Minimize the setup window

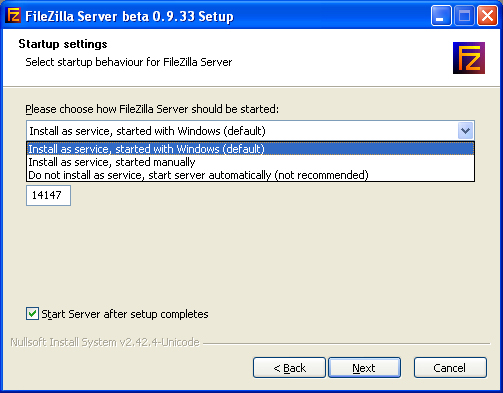(x=441, y=15)
